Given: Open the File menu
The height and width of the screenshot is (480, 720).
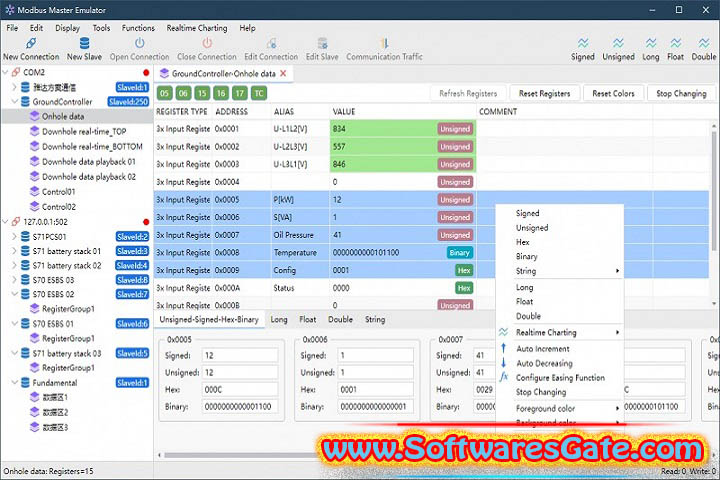Looking at the screenshot, I should click(12, 28).
